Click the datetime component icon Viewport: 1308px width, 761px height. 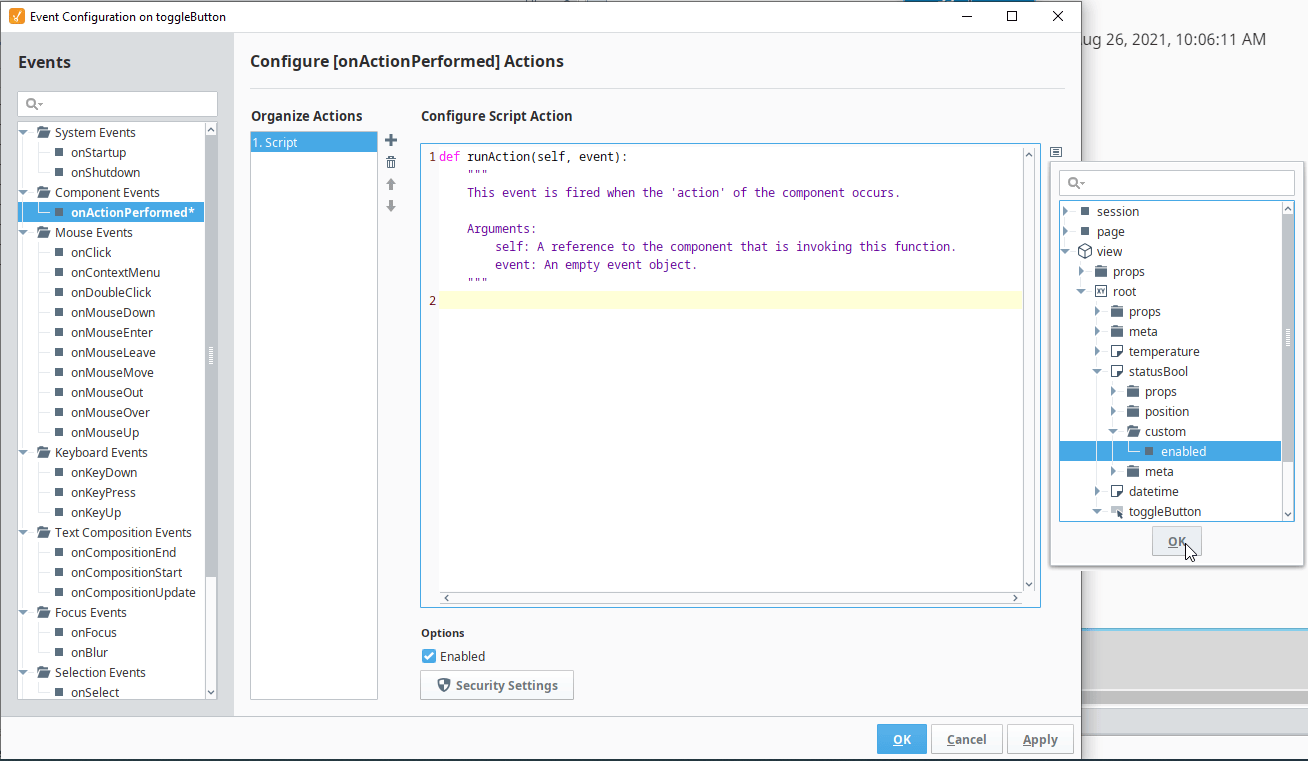(x=1117, y=492)
